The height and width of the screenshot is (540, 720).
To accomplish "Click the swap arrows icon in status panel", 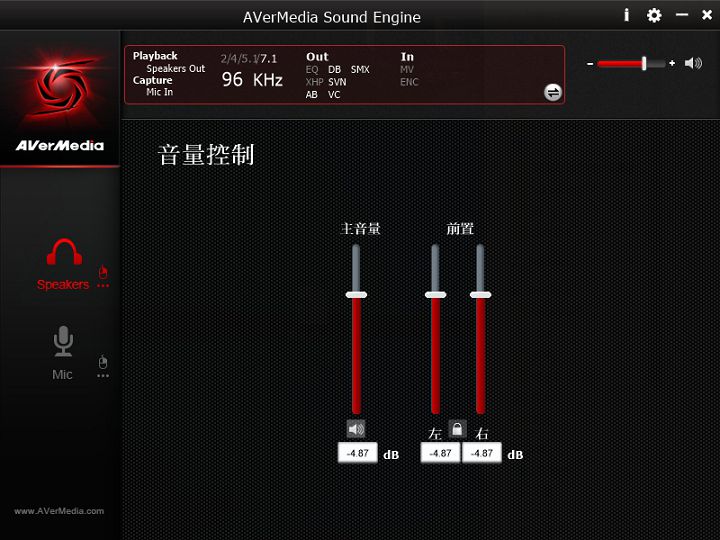I will (553, 92).
